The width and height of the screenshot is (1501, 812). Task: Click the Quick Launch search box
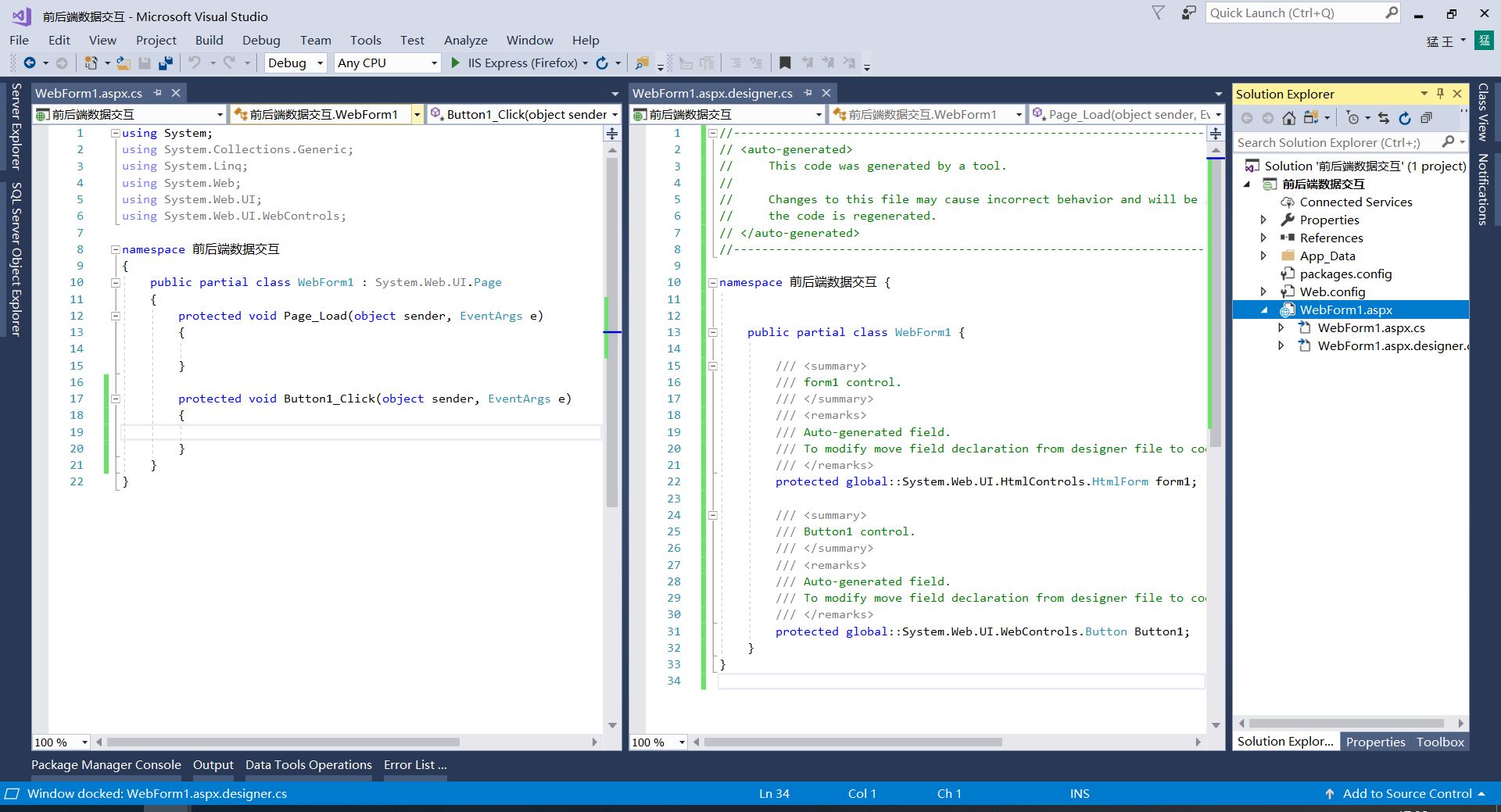[1303, 13]
